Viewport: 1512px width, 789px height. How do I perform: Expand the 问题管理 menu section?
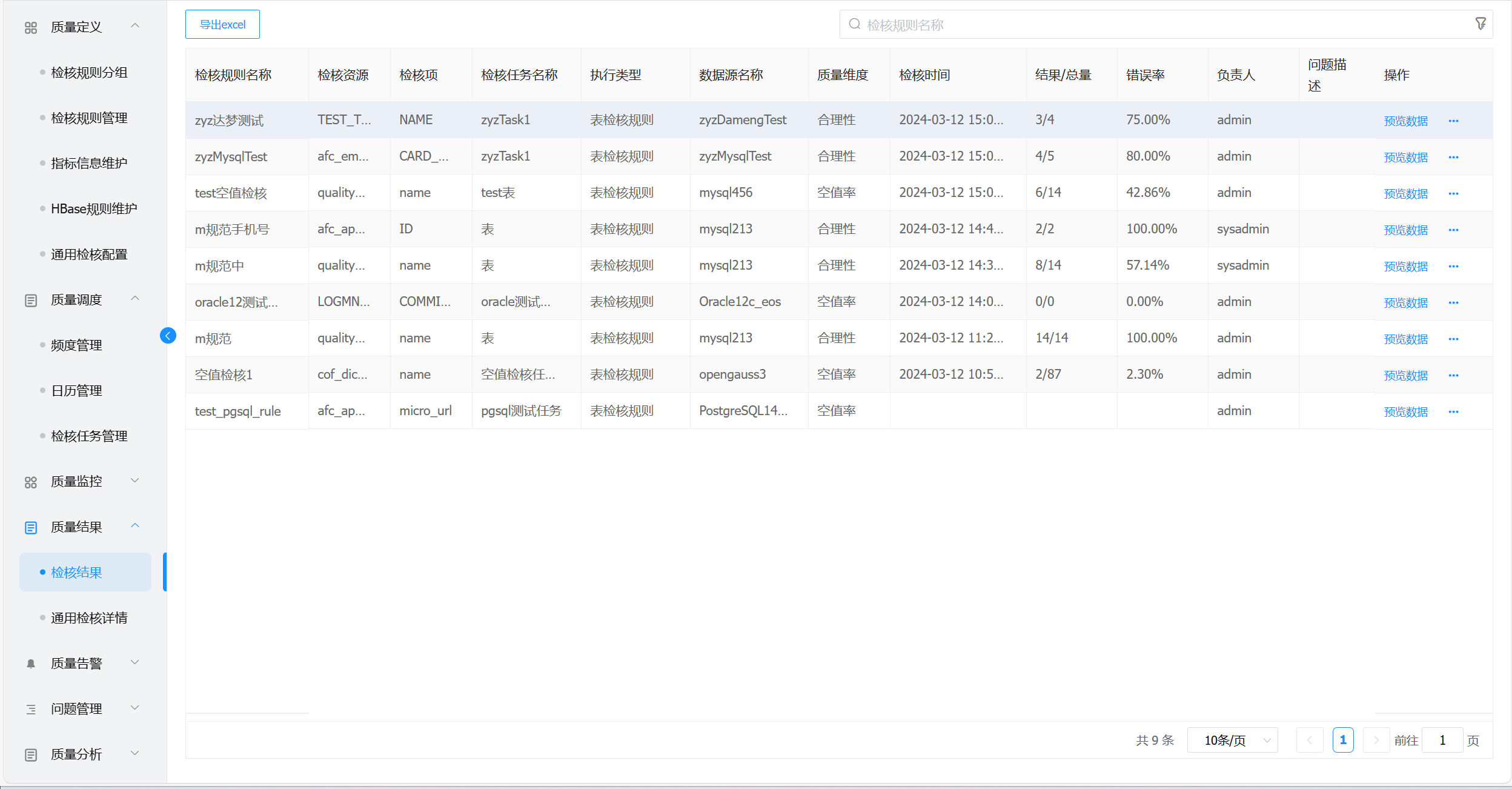pyautogui.click(x=135, y=708)
